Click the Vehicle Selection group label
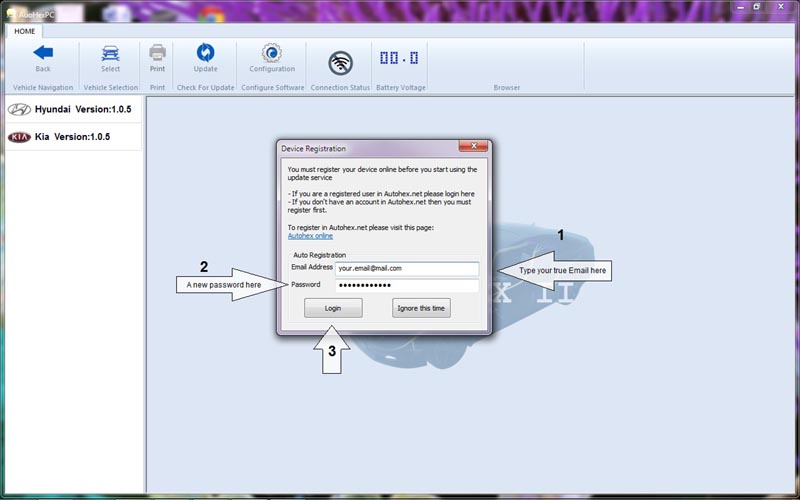Screen dimensions: 800x500 (111, 88)
